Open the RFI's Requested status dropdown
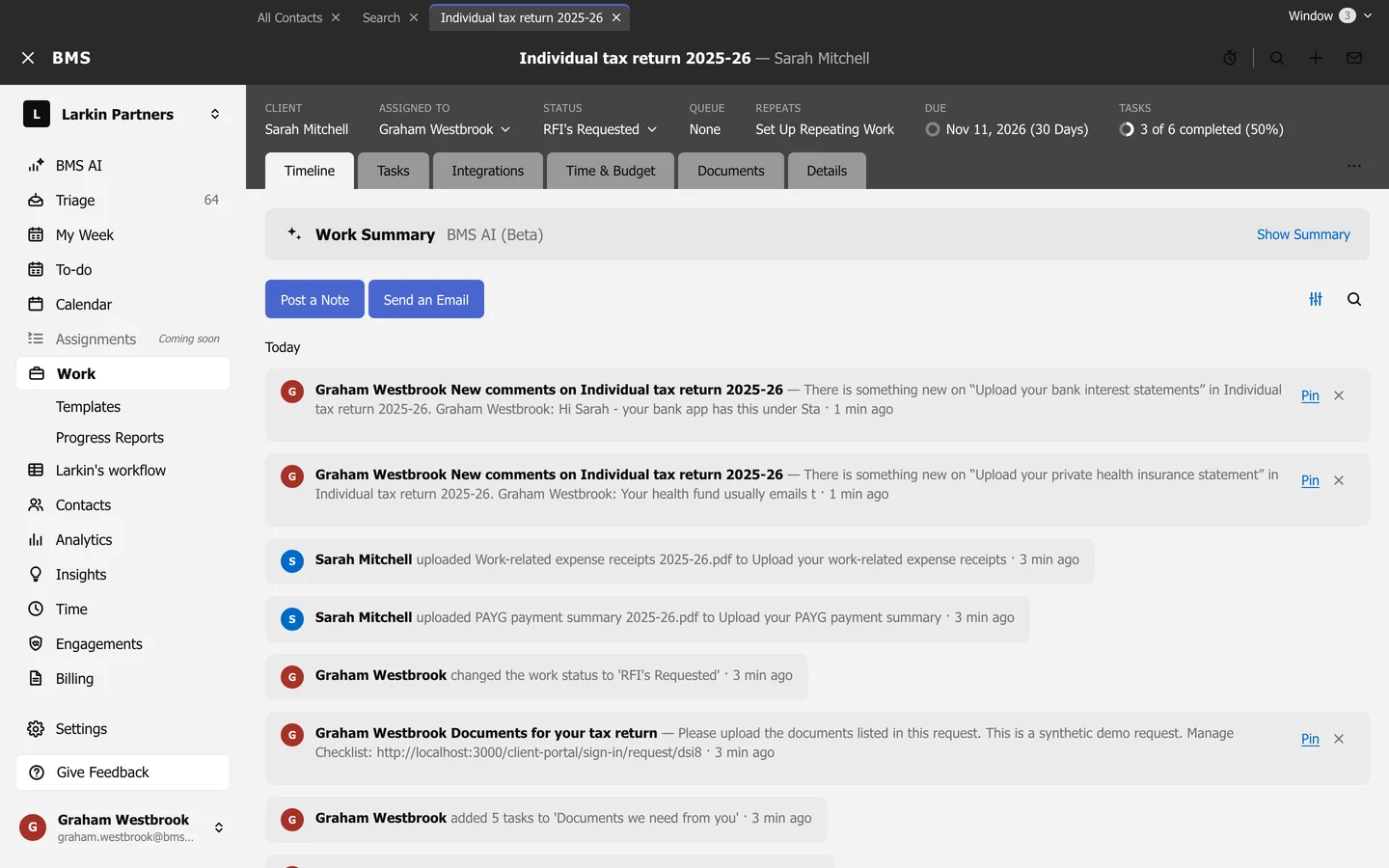The width and height of the screenshot is (1389, 868). point(600,129)
